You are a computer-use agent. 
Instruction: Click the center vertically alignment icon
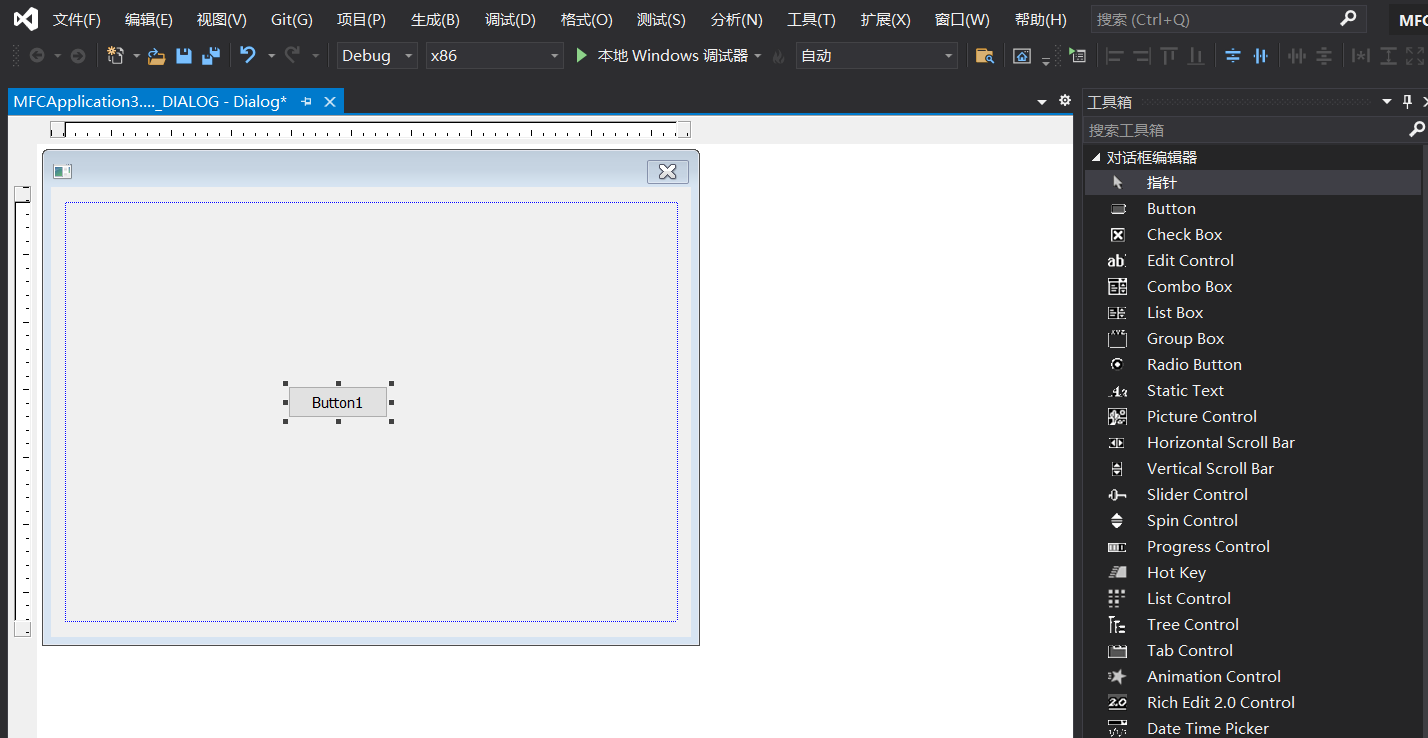click(x=1233, y=56)
